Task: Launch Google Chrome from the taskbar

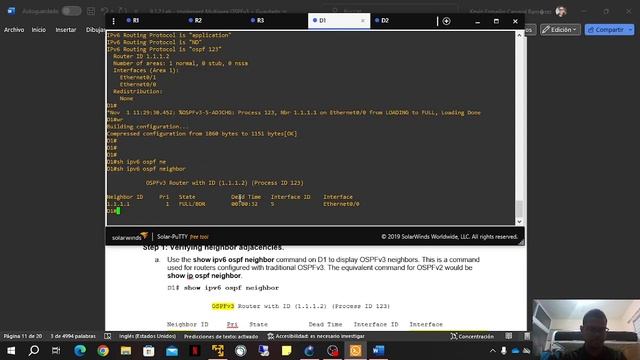Action: [103, 351]
